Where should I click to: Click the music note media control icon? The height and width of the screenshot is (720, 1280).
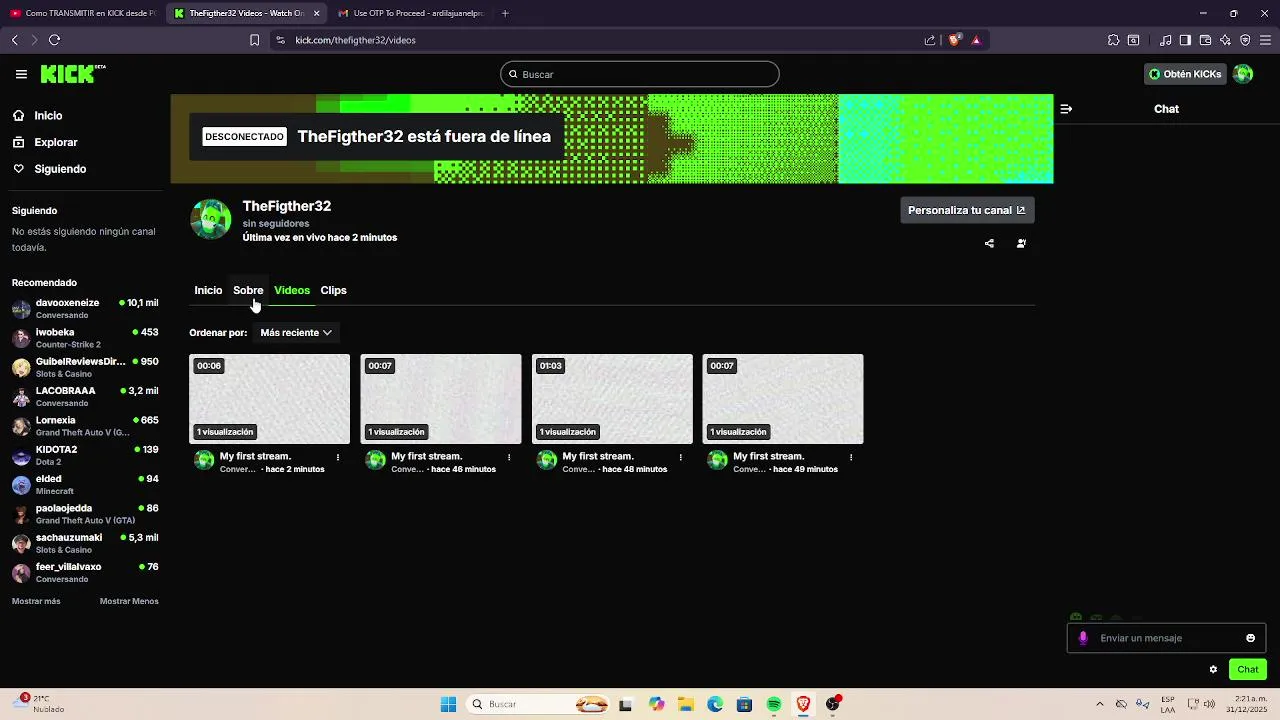click(1166, 40)
